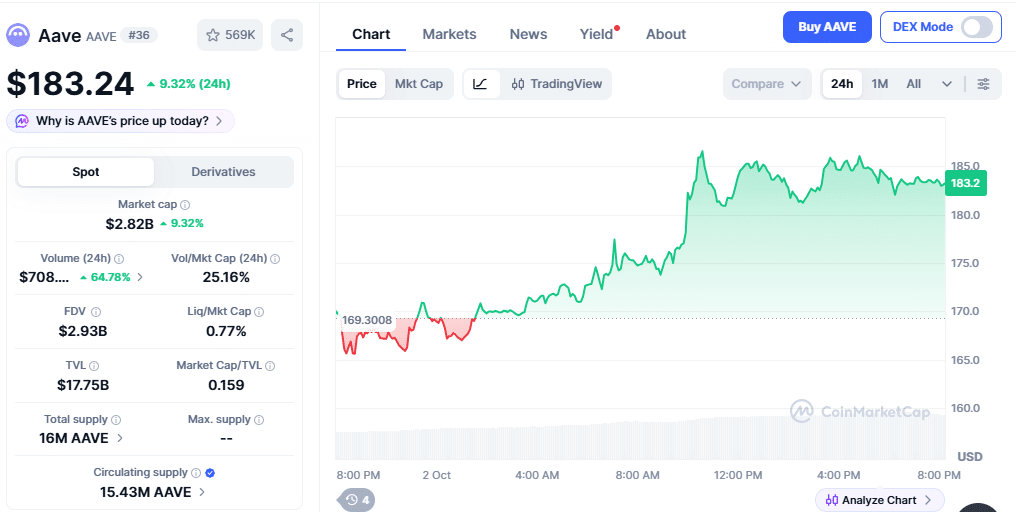Expand Volume (24h) details chevron

click(x=140, y=277)
